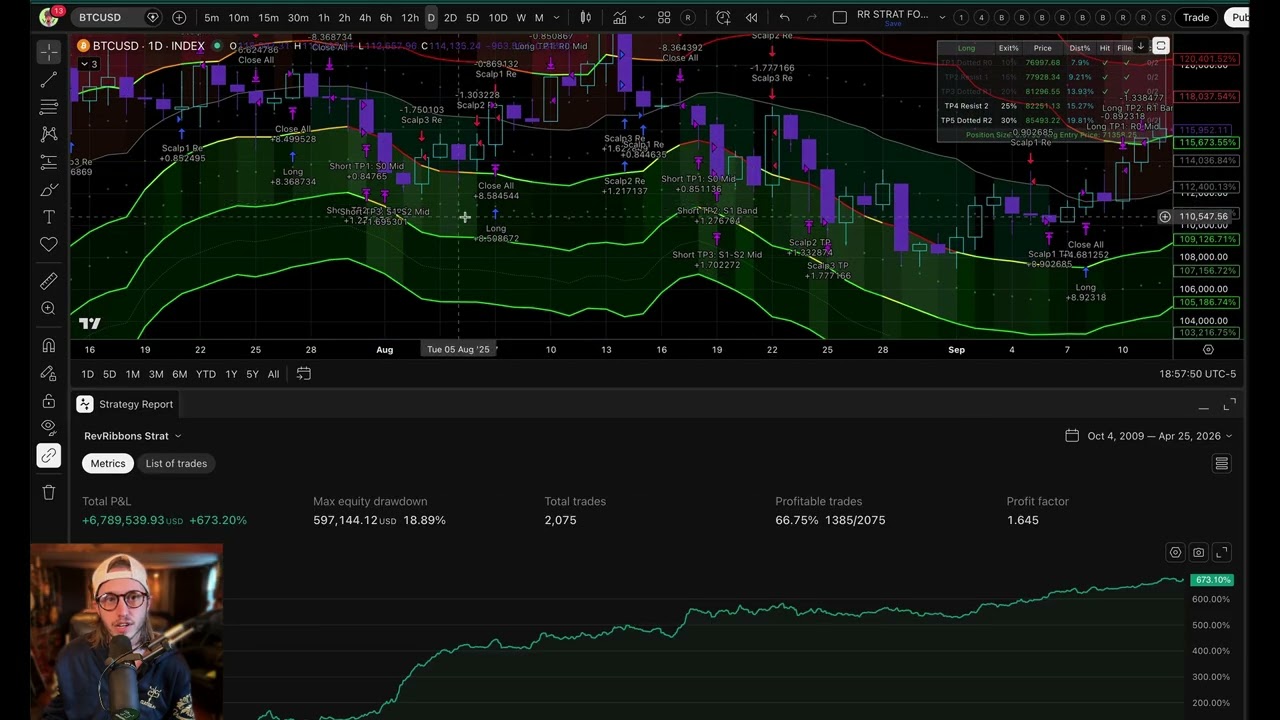This screenshot has height=720, width=1280.
Task: Open equity chart settings gear icon
Action: coord(1175,552)
